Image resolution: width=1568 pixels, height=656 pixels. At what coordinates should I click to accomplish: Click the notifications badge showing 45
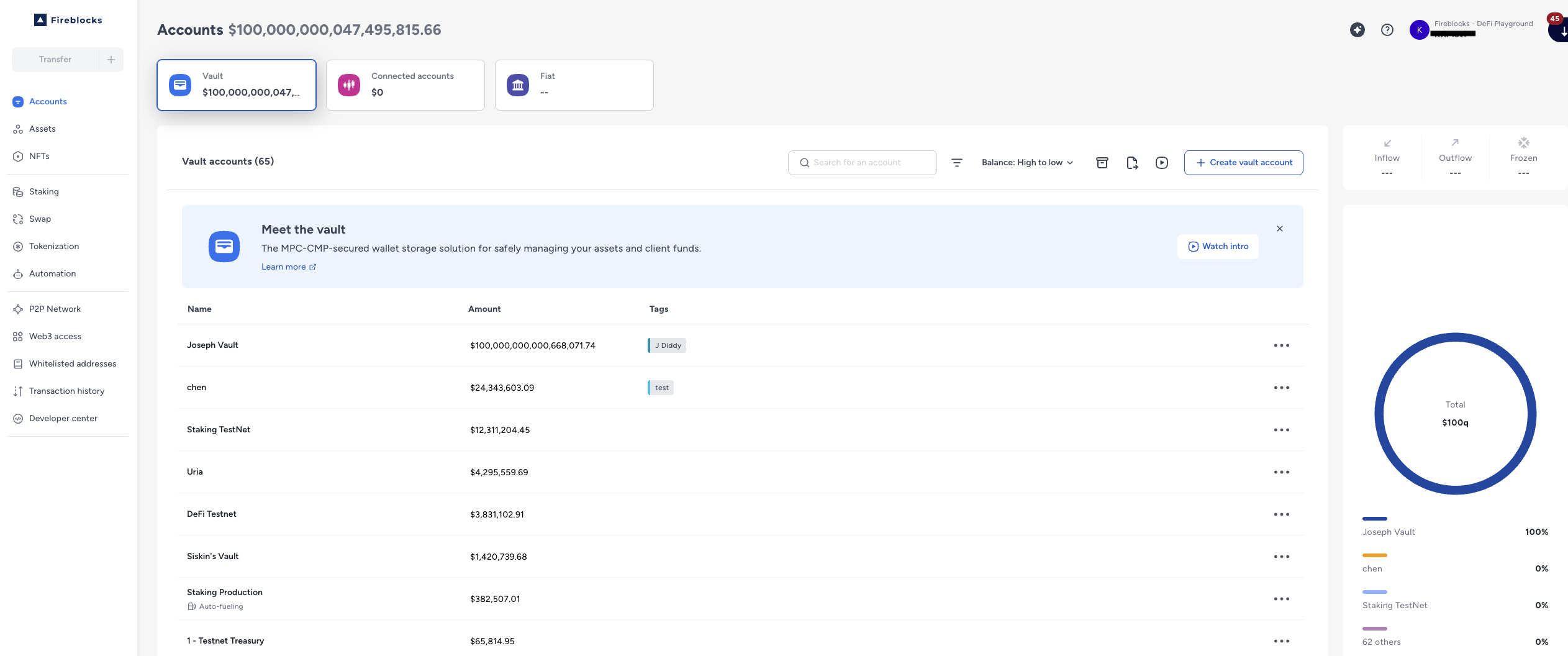point(1554,19)
